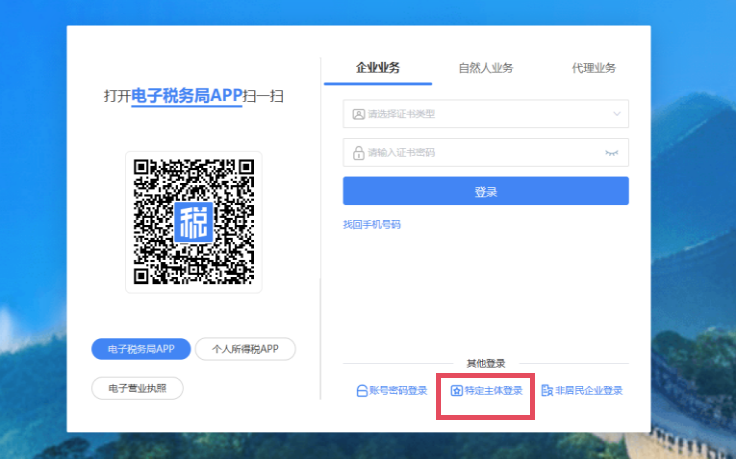Click the 找回手机号码 link
This screenshot has height=460, width=736.
372,225
